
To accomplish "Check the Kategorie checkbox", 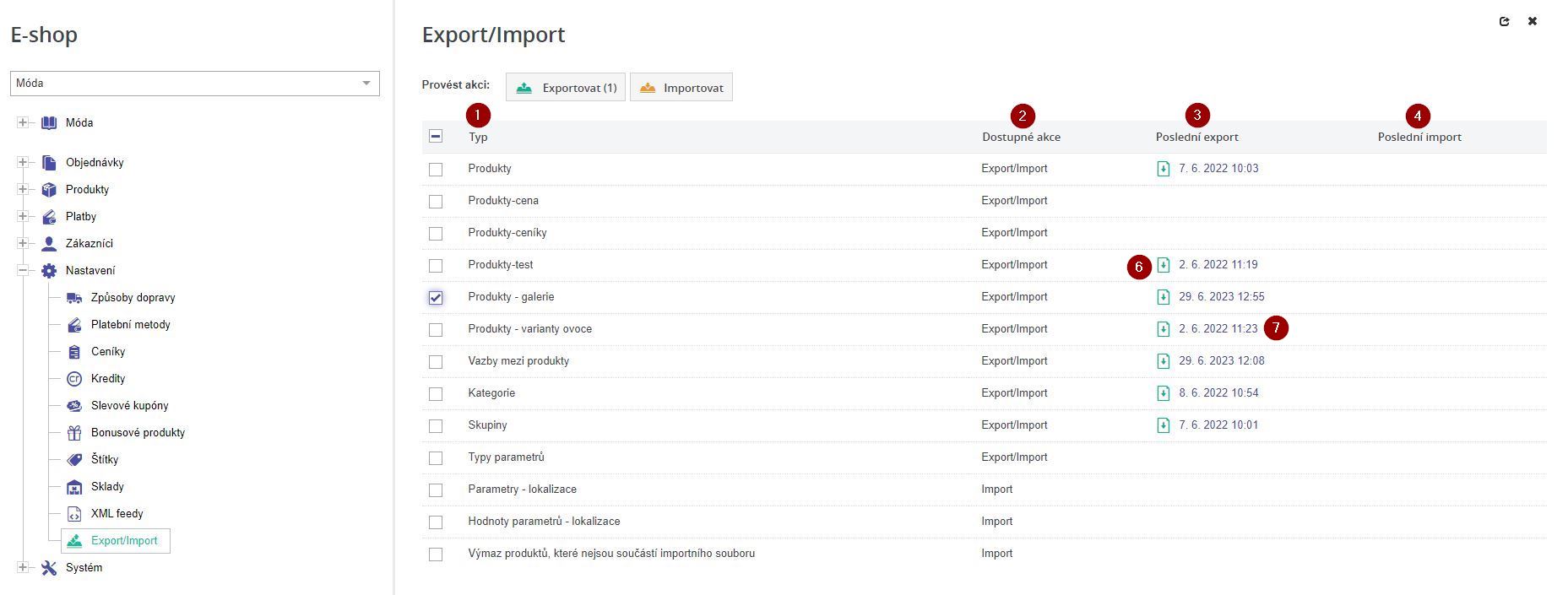I will [x=436, y=394].
